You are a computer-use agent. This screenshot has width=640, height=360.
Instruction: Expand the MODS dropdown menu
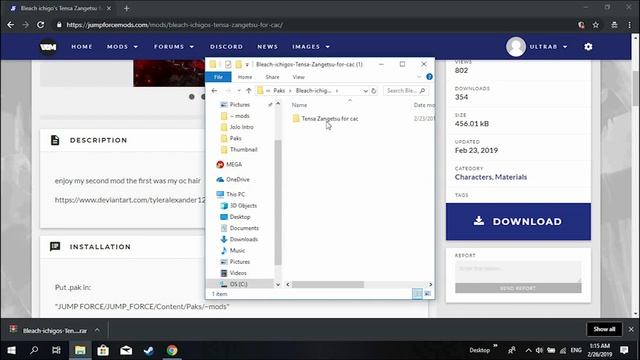122,47
